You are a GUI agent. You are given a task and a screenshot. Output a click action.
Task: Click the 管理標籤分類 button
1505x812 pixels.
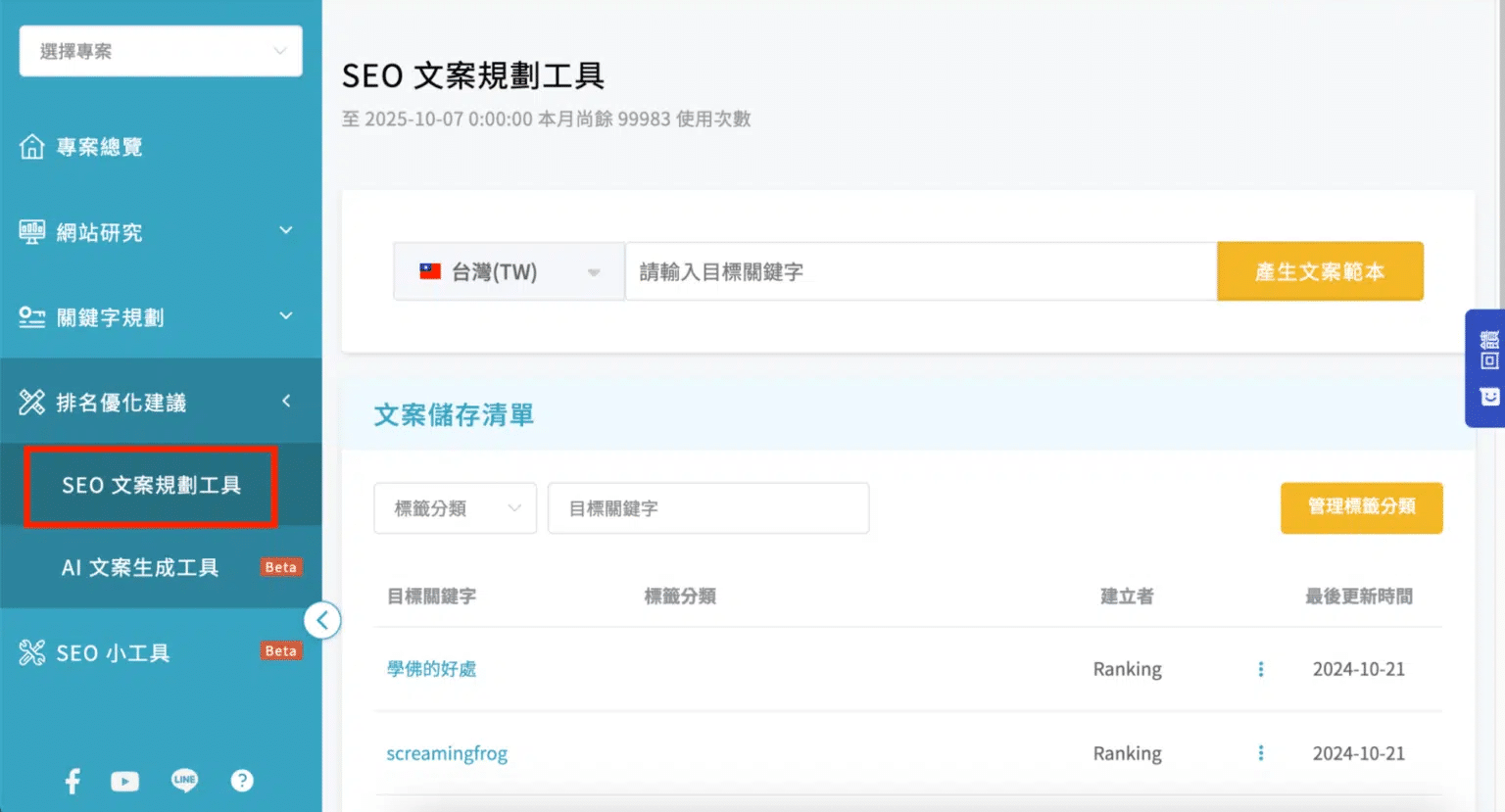tap(1361, 507)
